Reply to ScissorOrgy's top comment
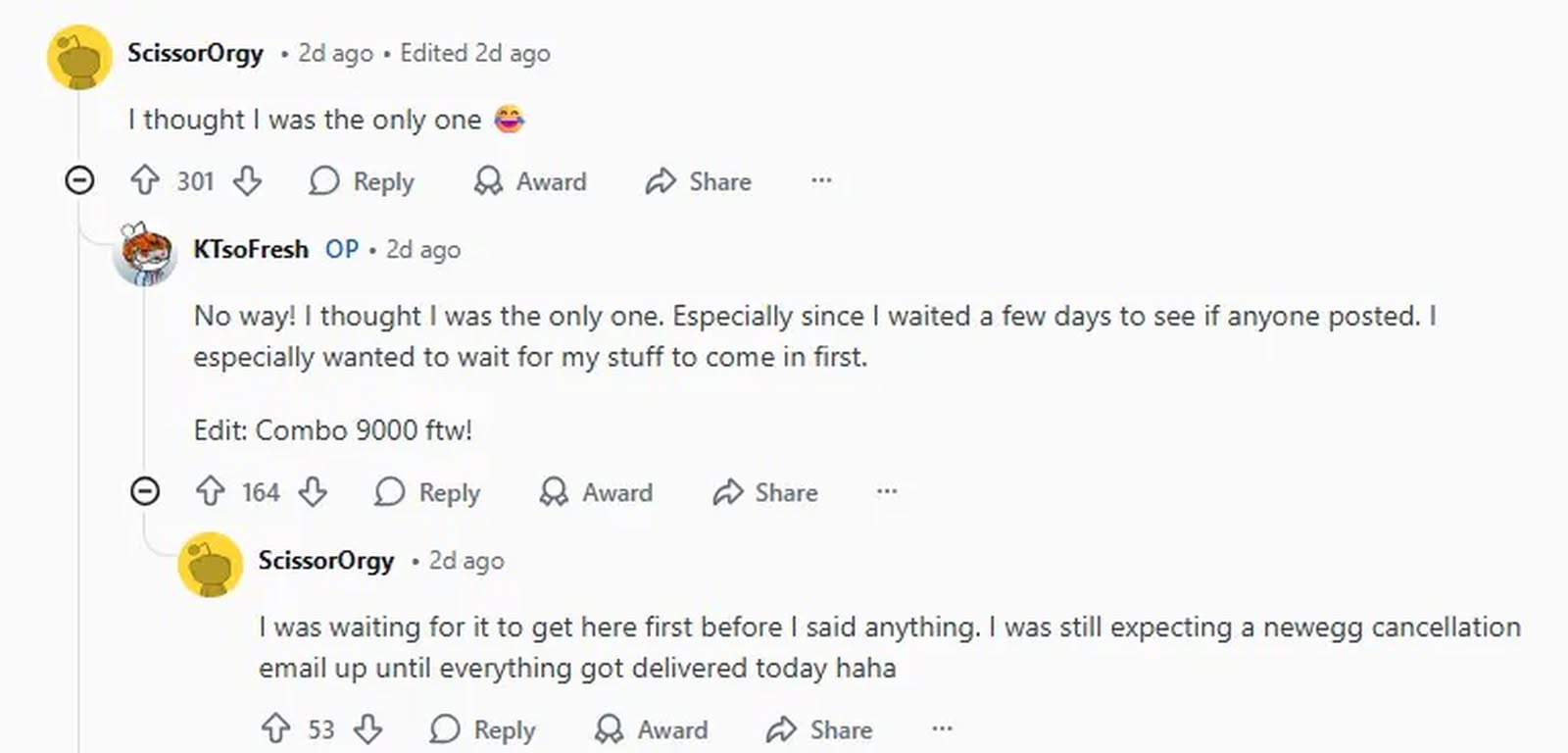Screen dimensions: 1568x753 (x=362, y=181)
